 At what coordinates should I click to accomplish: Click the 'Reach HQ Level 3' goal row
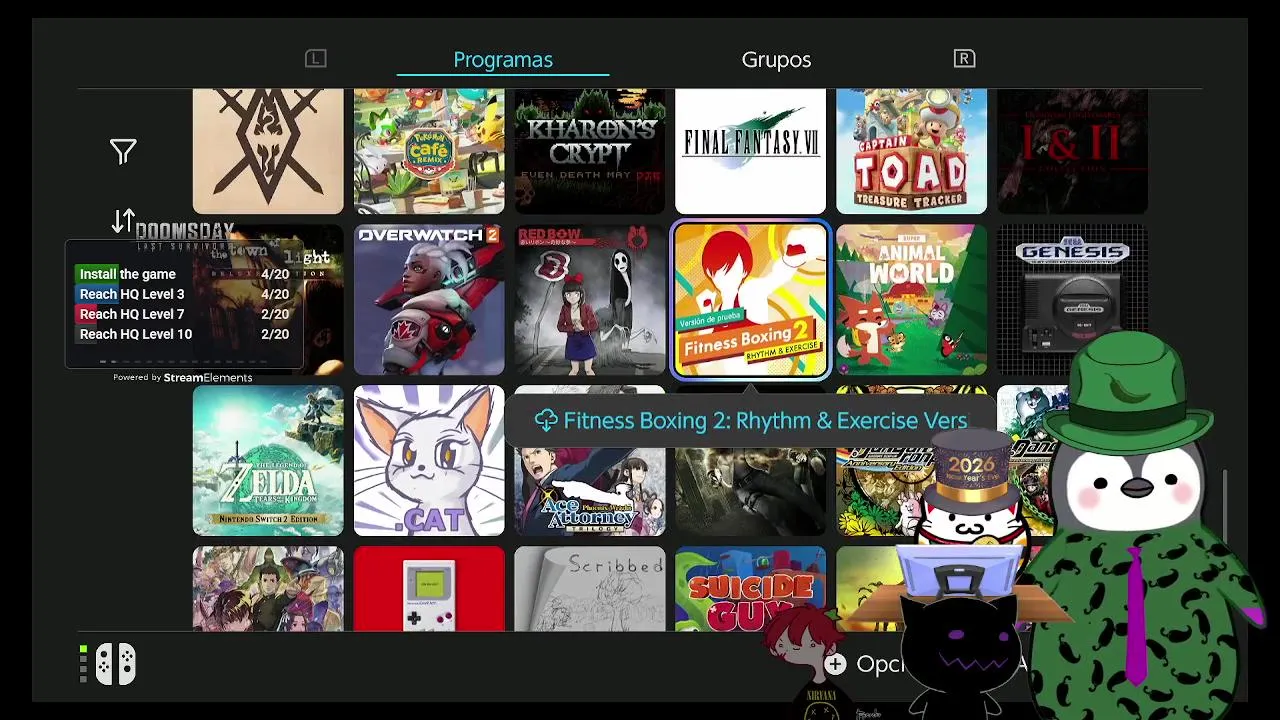tap(184, 294)
